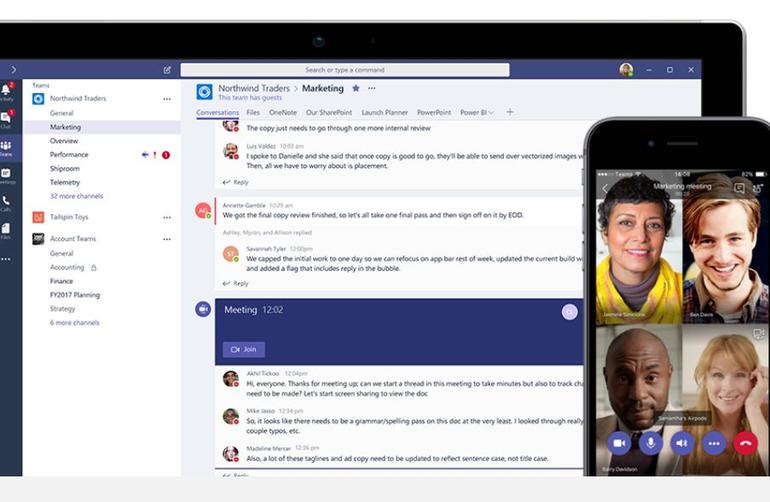Image resolution: width=770 pixels, height=502 pixels.
Task: Open the Overview channel
Action: click(x=64, y=141)
